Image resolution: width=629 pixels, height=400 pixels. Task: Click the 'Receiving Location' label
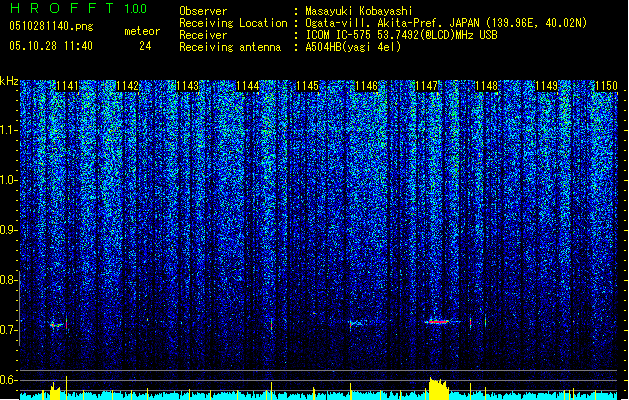point(233,23)
